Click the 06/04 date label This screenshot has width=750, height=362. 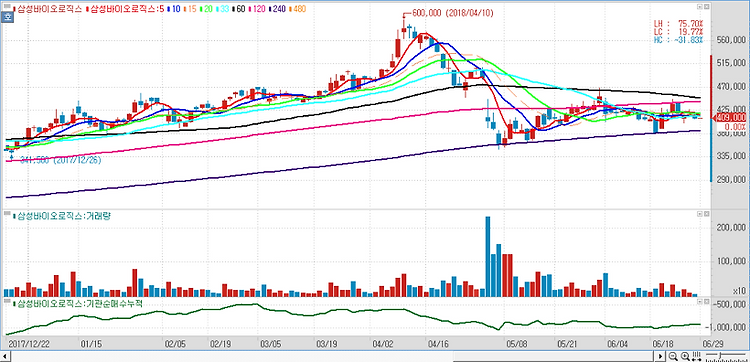[617, 343]
